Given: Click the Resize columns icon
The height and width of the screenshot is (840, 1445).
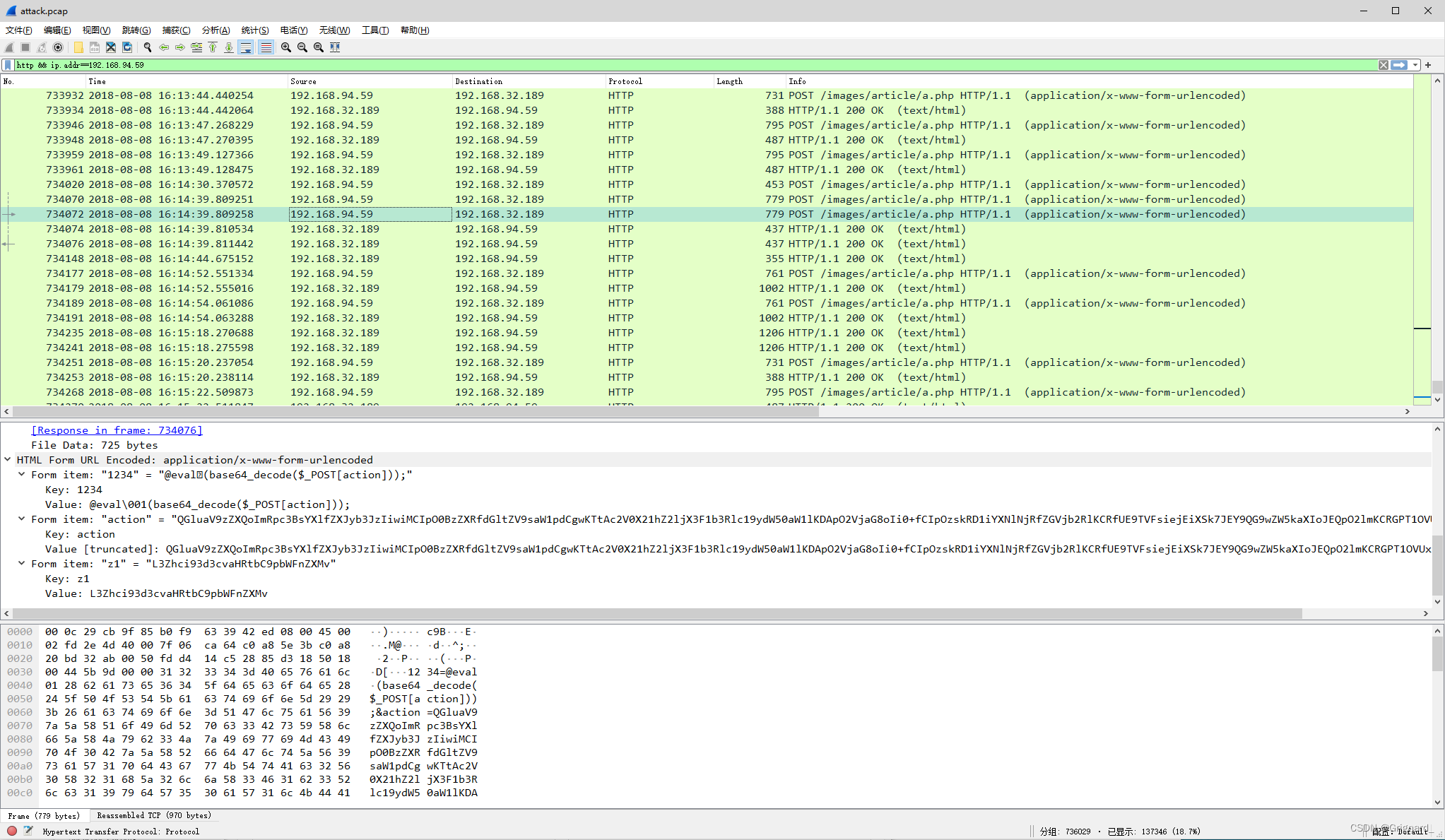Looking at the screenshot, I should point(335,47).
